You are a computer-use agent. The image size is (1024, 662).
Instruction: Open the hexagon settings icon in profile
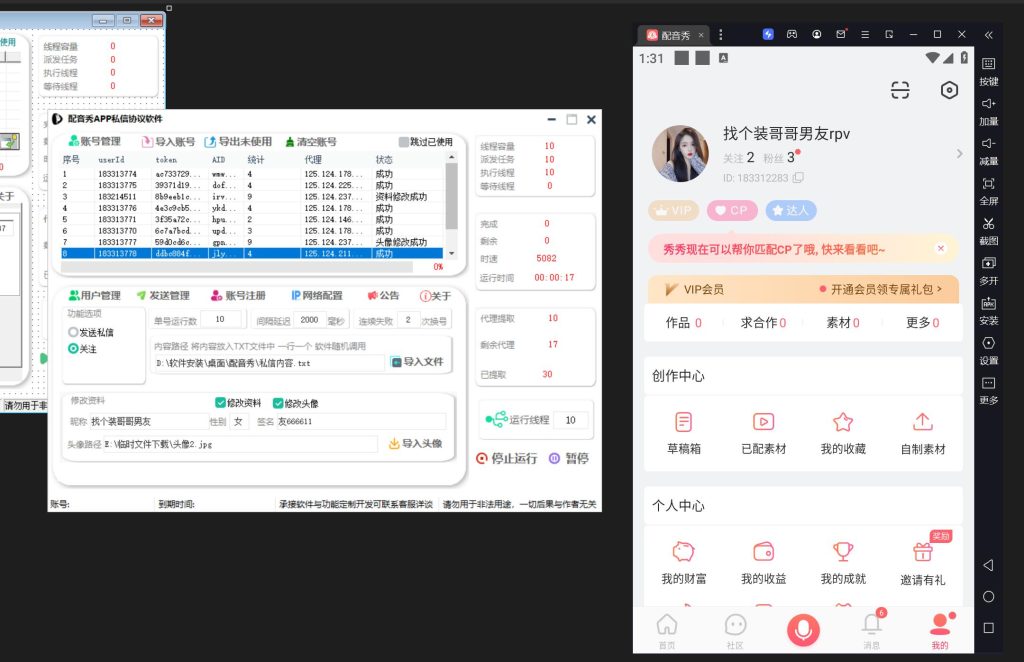click(949, 90)
